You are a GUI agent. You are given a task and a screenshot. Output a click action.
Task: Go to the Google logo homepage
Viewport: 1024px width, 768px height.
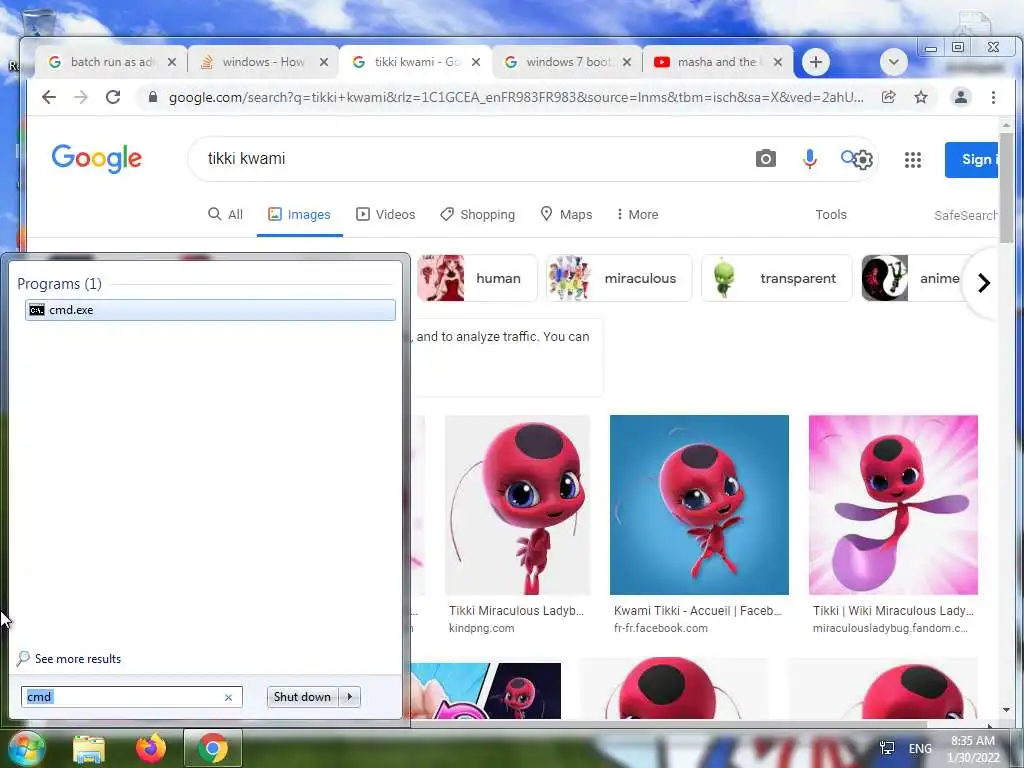pyautogui.click(x=97, y=158)
